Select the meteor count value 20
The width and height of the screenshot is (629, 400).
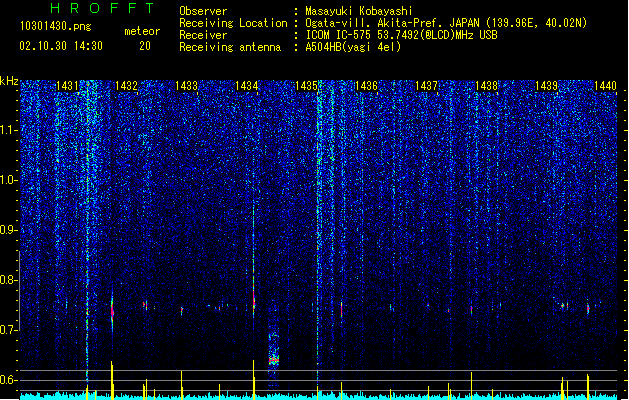point(145,46)
